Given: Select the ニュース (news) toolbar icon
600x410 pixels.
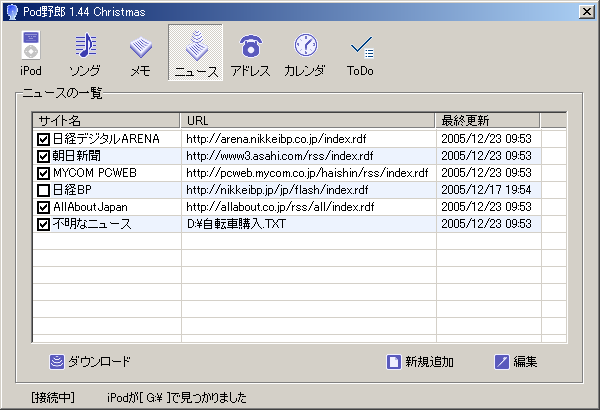Looking at the screenshot, I should tap(196, 52).
